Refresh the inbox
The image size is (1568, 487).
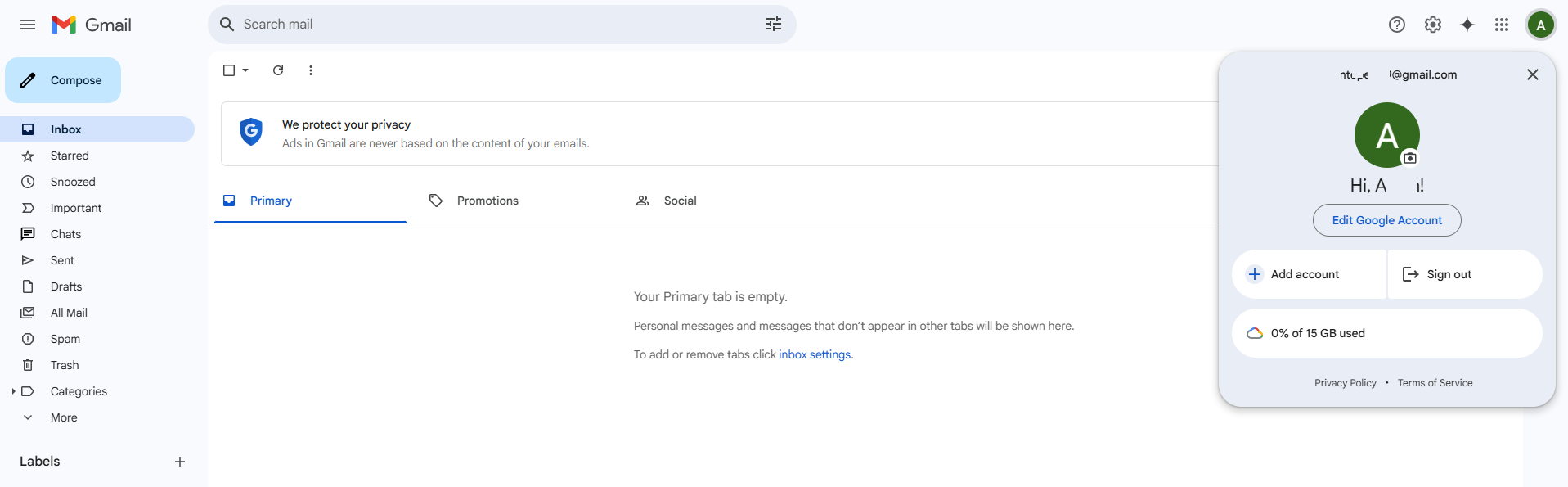point(278,70)
